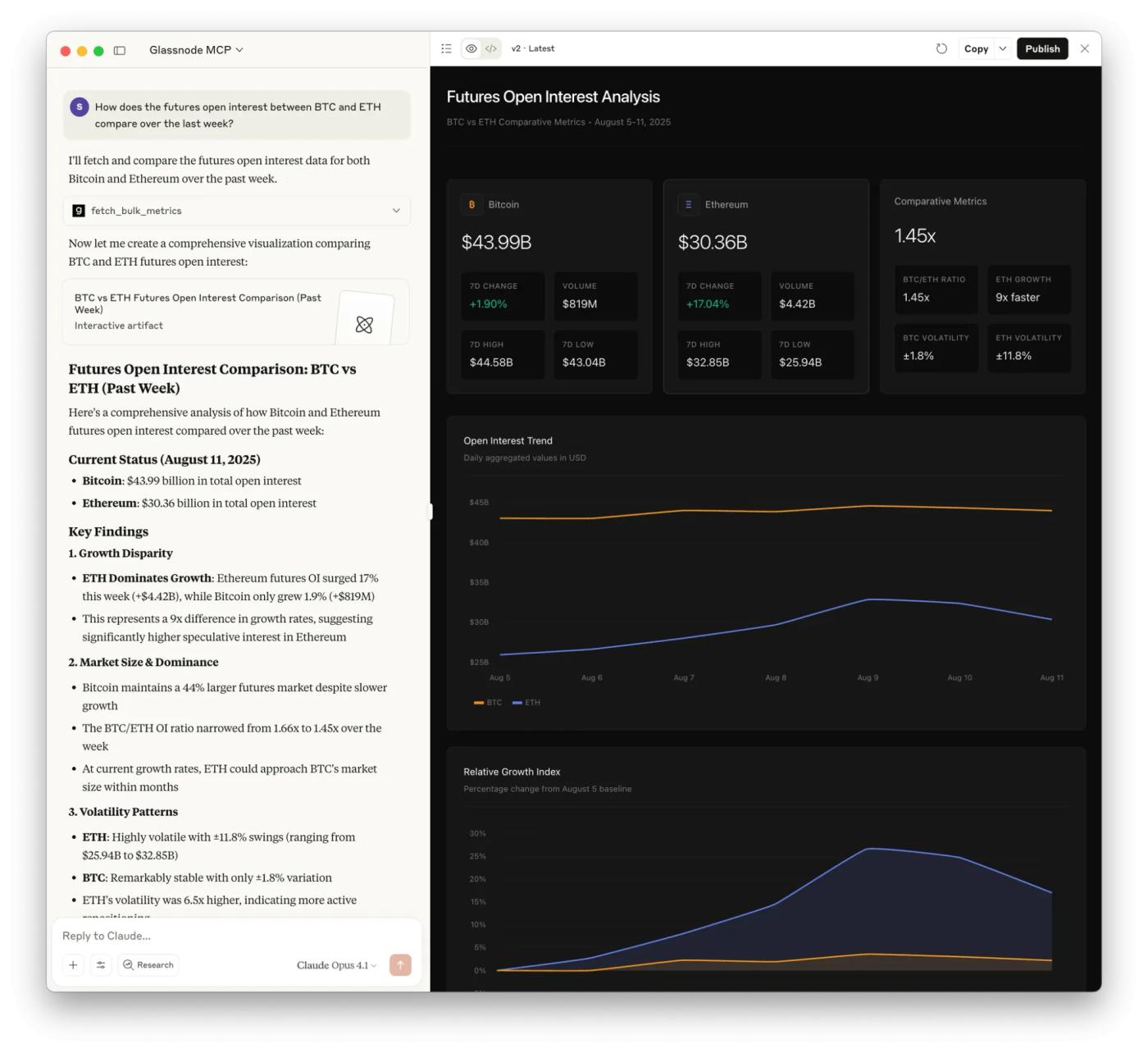
Task: Click the Ethereum card icon
Action: point(688,204)
